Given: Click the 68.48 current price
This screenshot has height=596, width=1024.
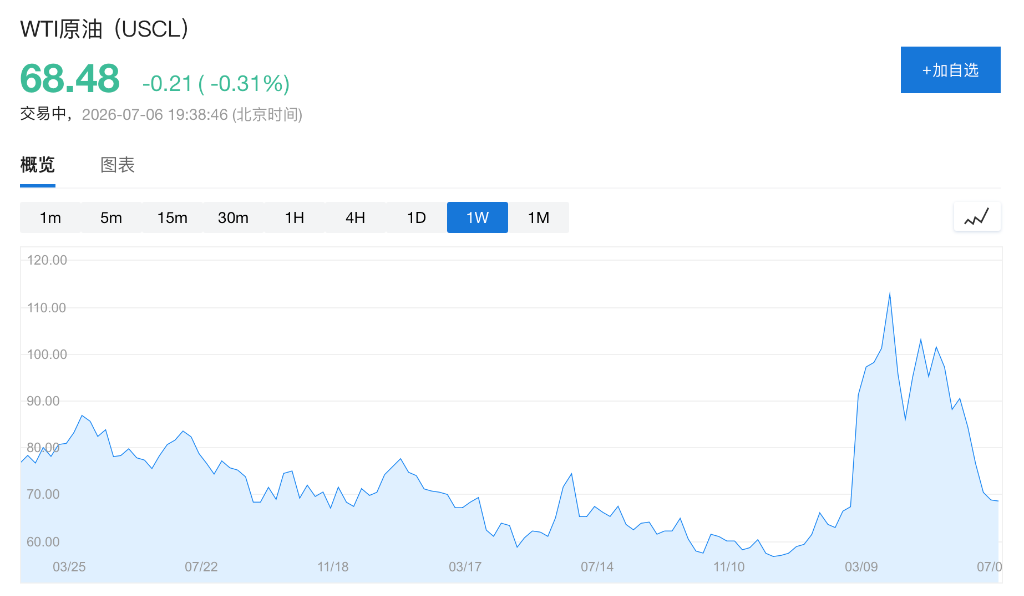Looking at the screenshot, I should 70,78.
